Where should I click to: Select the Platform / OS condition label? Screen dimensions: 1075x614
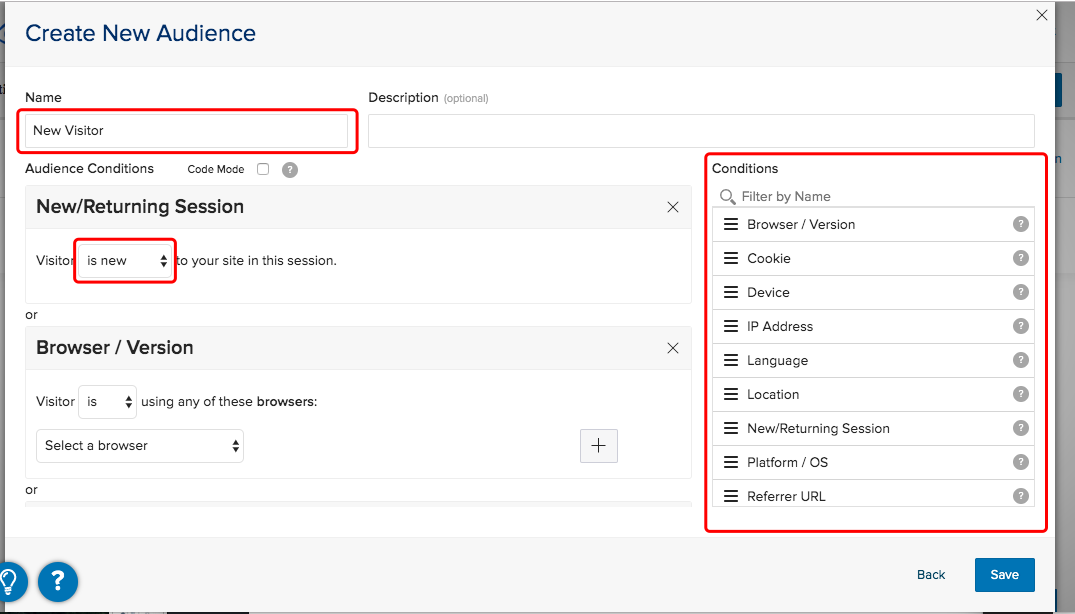pos(787,463)
